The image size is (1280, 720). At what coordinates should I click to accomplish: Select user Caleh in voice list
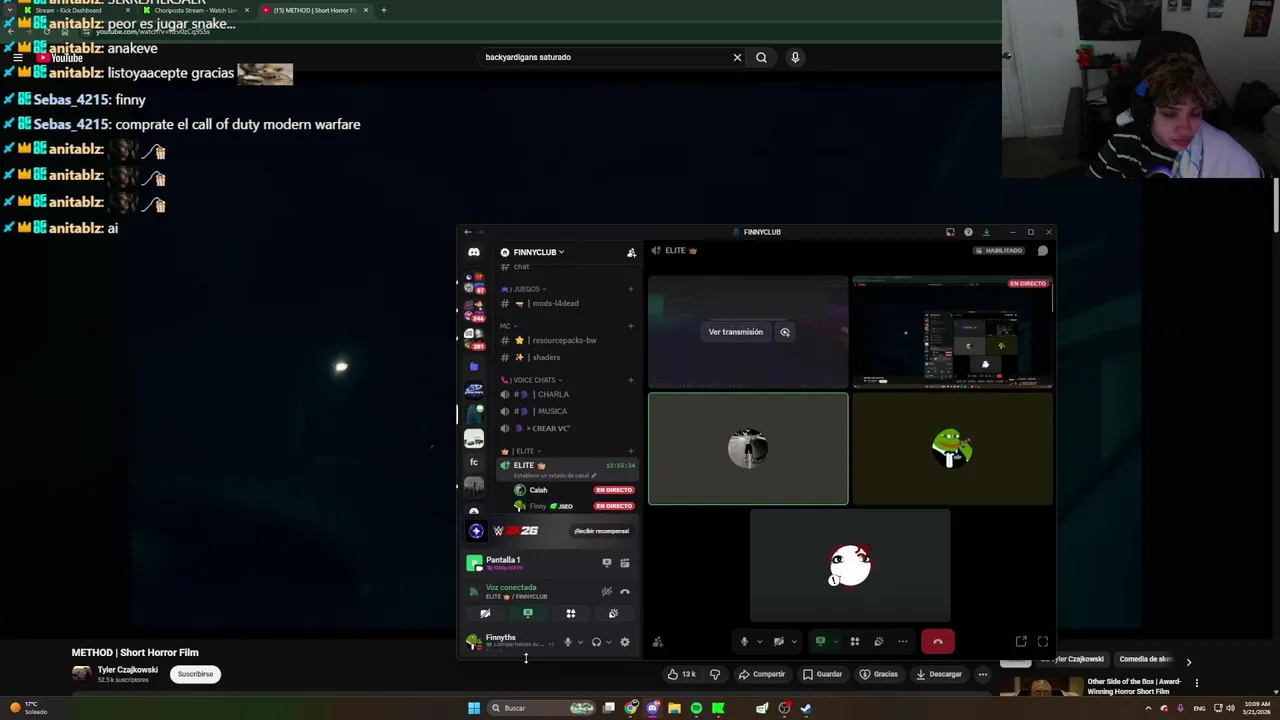pos(573,490)
